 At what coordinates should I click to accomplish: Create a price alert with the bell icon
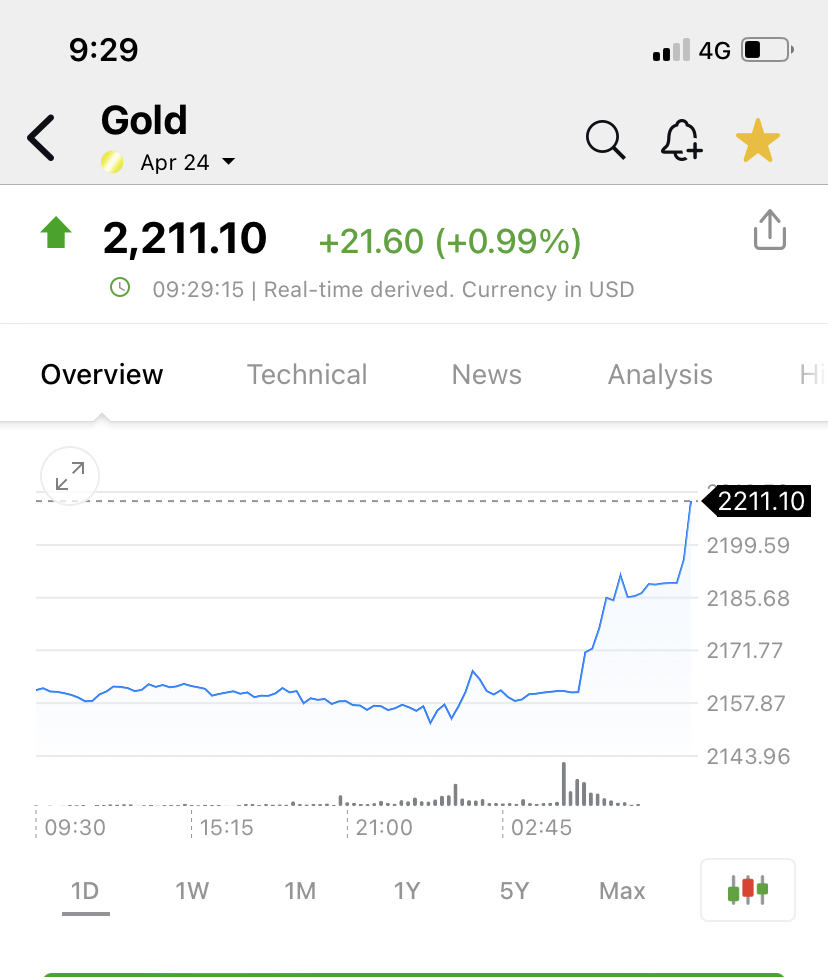click(x=682, y=140)
